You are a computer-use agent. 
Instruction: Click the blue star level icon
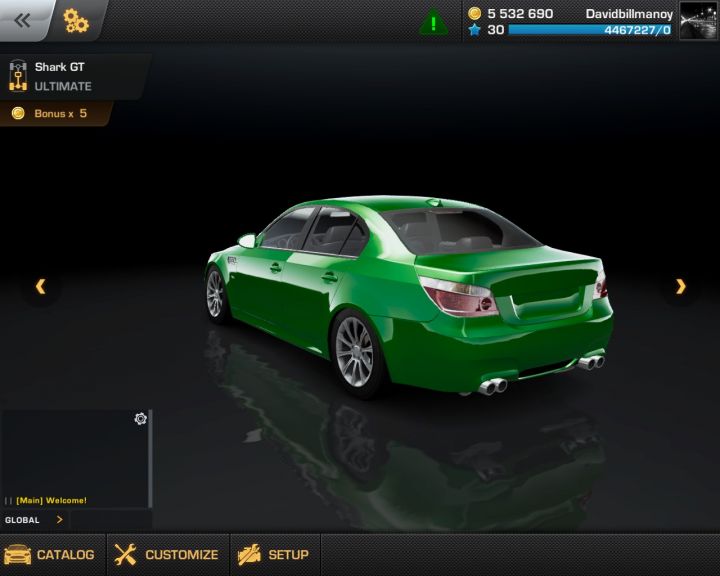(x=475, y=30)
